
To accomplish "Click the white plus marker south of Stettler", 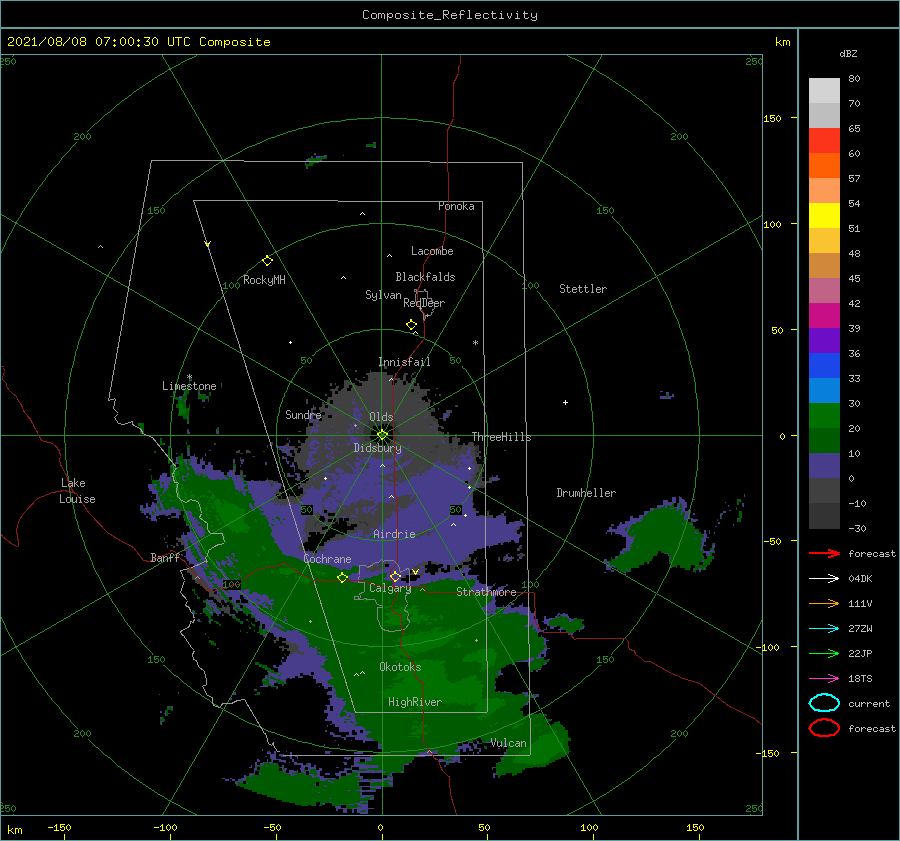I will coord(565,402).
